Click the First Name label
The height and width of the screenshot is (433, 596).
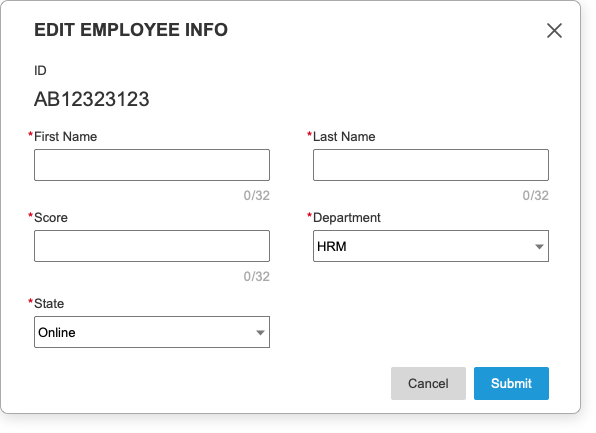pyautogui.click(x=65, y=136)
